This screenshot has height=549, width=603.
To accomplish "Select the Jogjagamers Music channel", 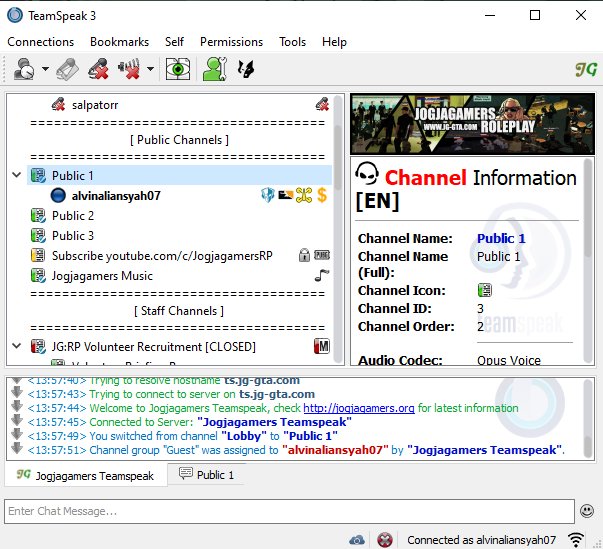I will pyautogui.click(x=102, y=276).
